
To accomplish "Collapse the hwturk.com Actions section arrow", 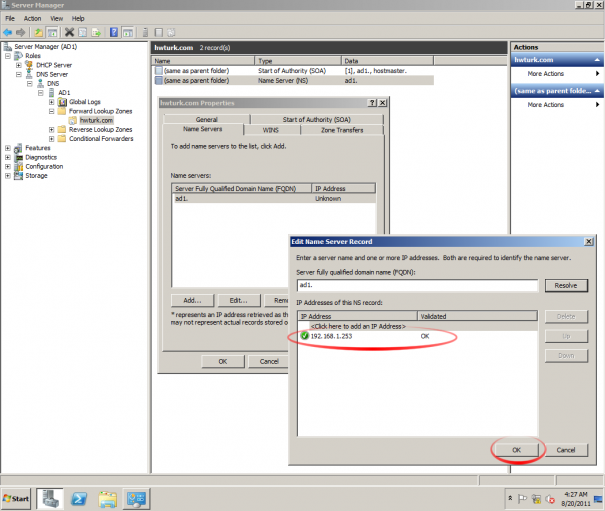I will coord(597,60).
